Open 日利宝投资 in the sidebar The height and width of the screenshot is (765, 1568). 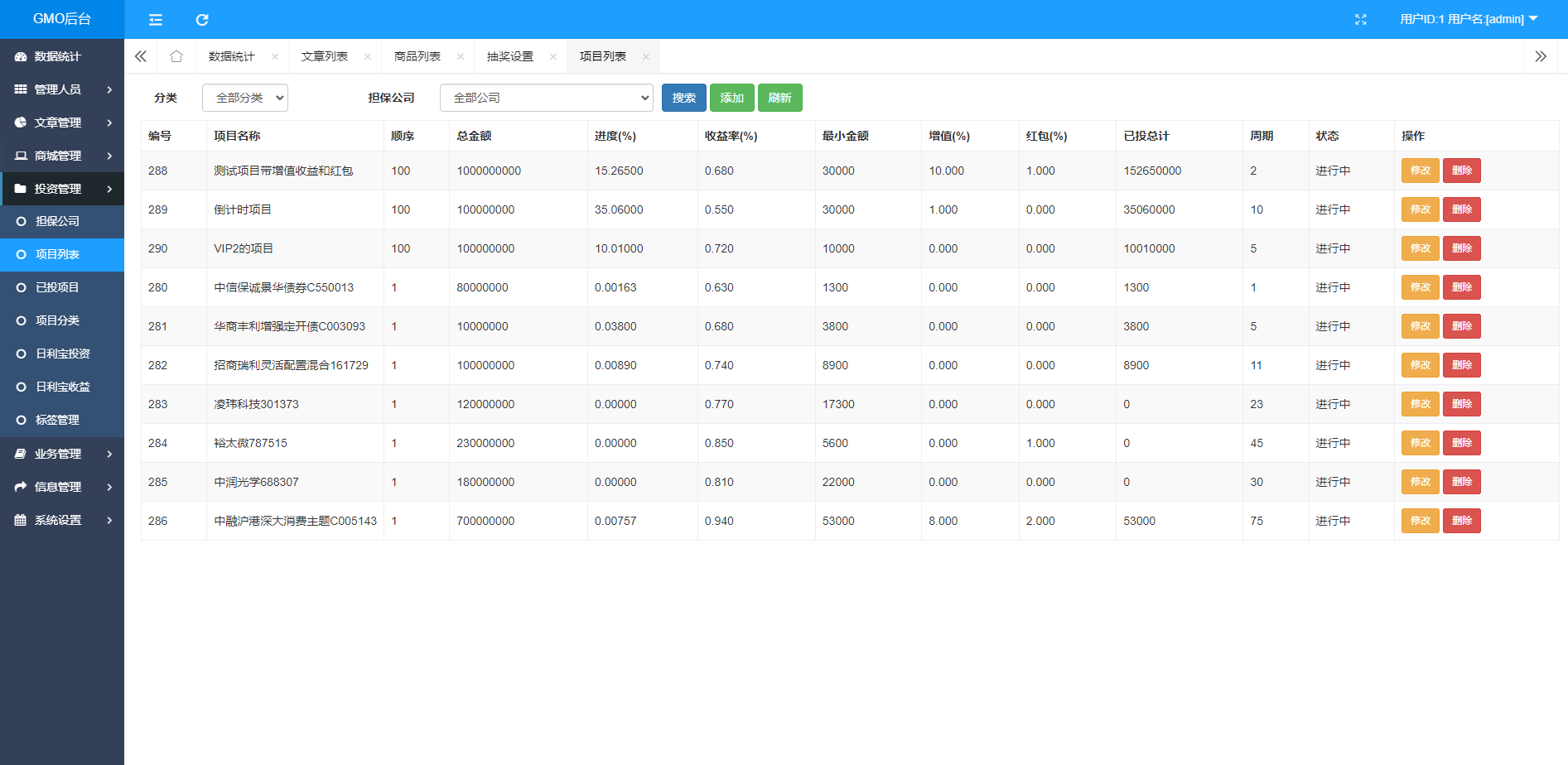coord(63,354)
